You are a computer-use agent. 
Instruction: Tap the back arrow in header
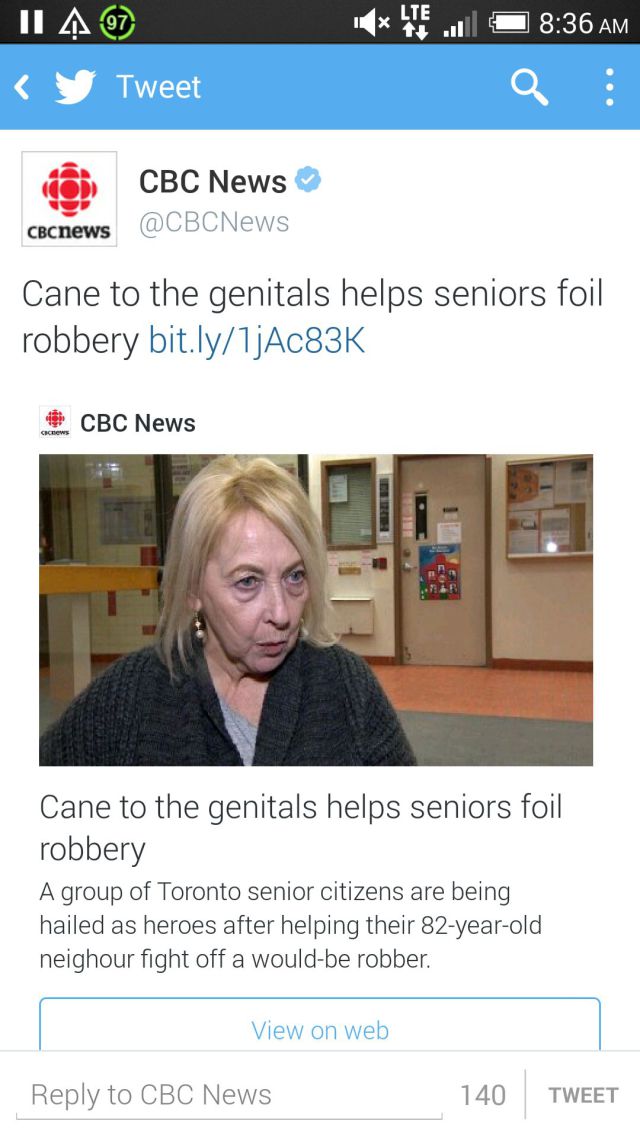(22, 88)
